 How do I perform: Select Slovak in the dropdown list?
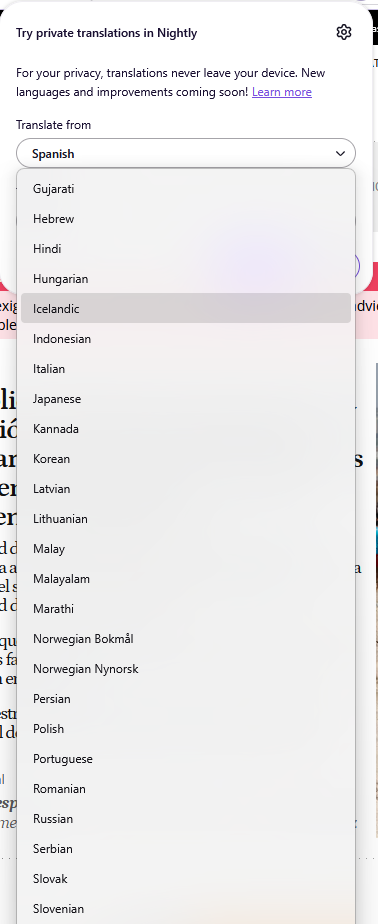186,879
